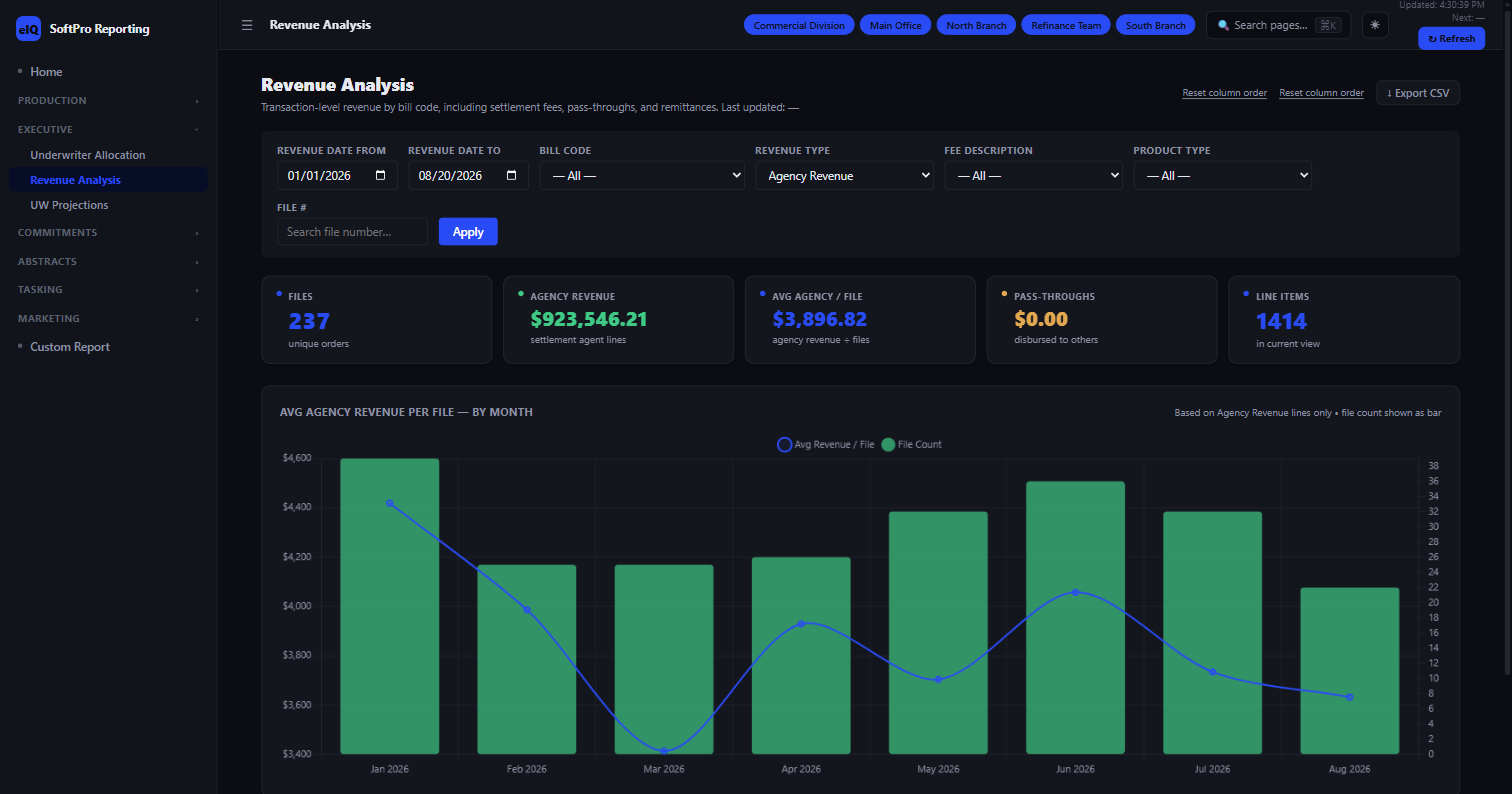Screen dimensions: 1512x794
Task: Click the Files summary card
Action: [376, 320]
